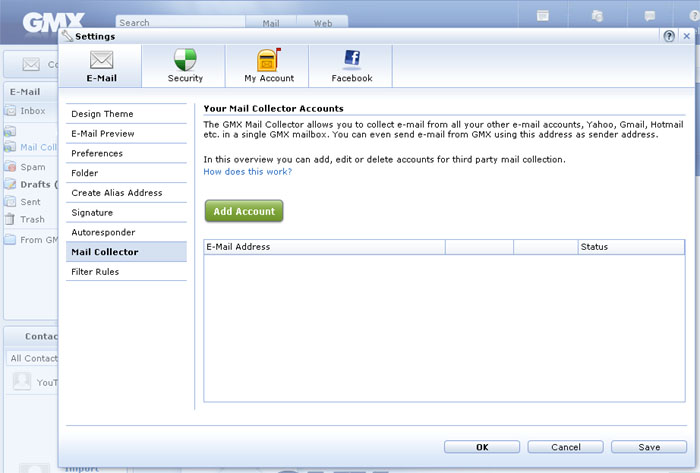The width and height of the screenshot is (700, 473).
Task: Click the help question mark icon
Action: point(669,36)
